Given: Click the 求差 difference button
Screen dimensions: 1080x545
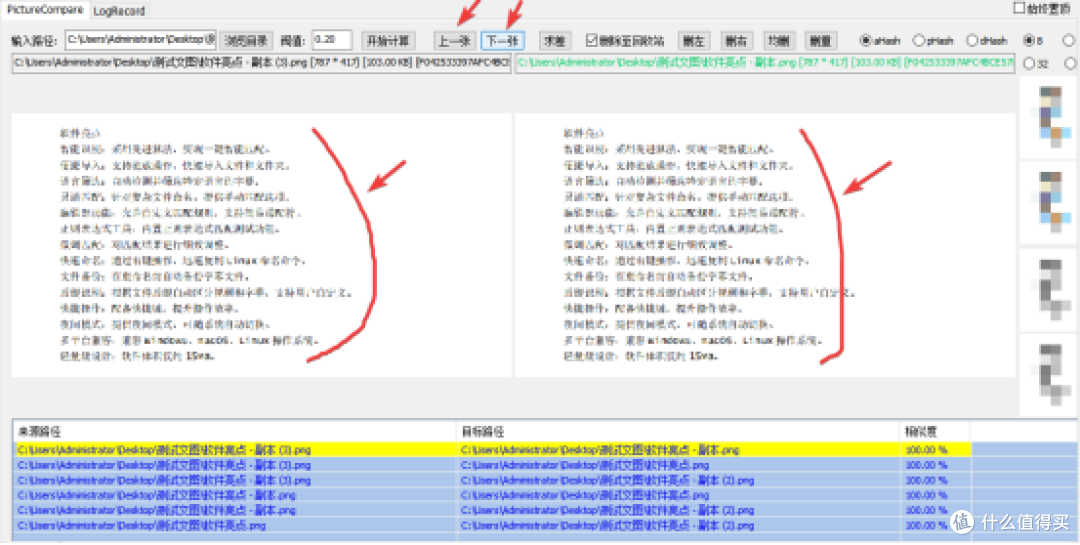Looking at the screenshot, I should (554, 41).
